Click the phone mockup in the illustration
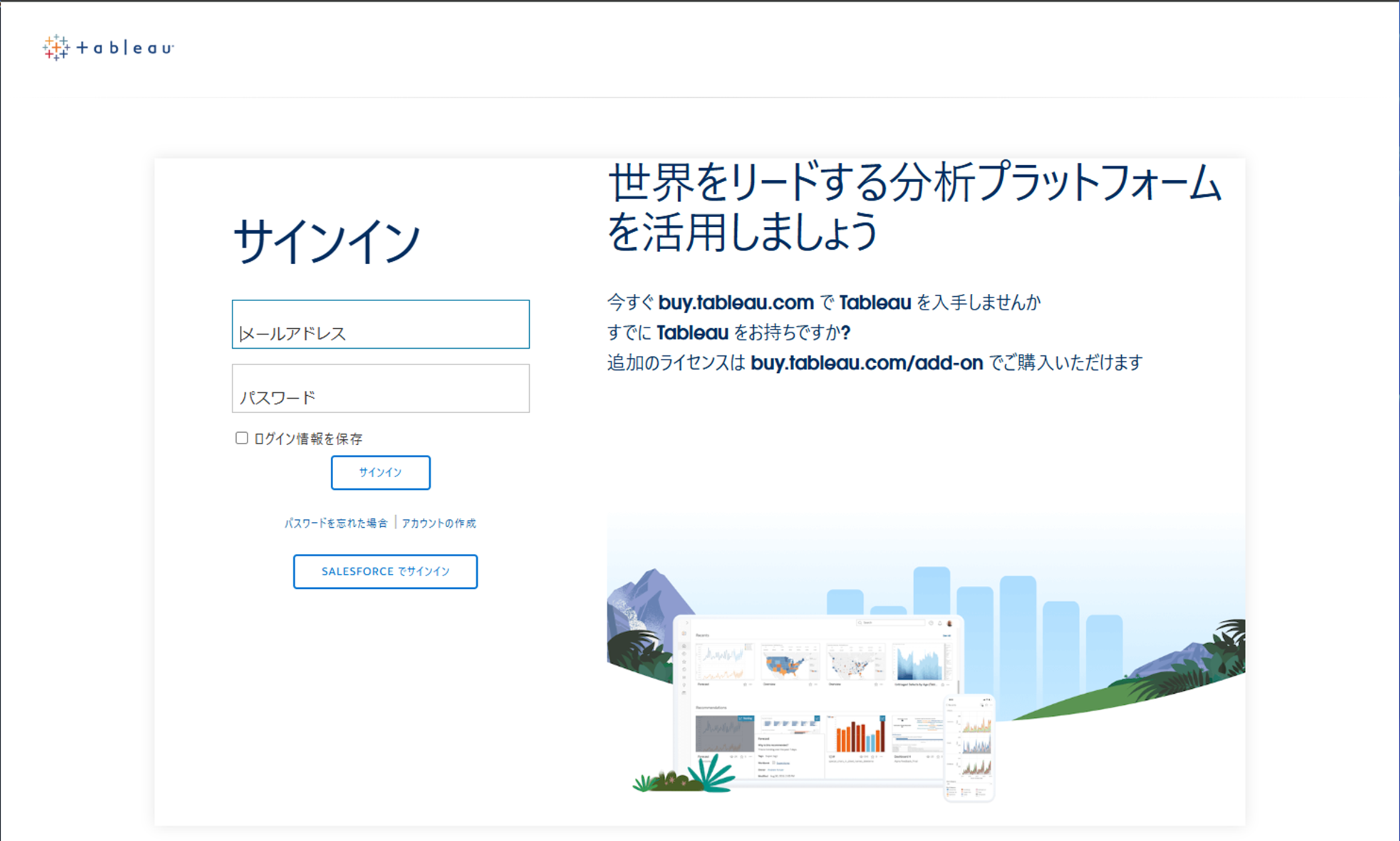The width and height of the screenshot is (1400, 841). pyautogui.click(x=969, y=748)
